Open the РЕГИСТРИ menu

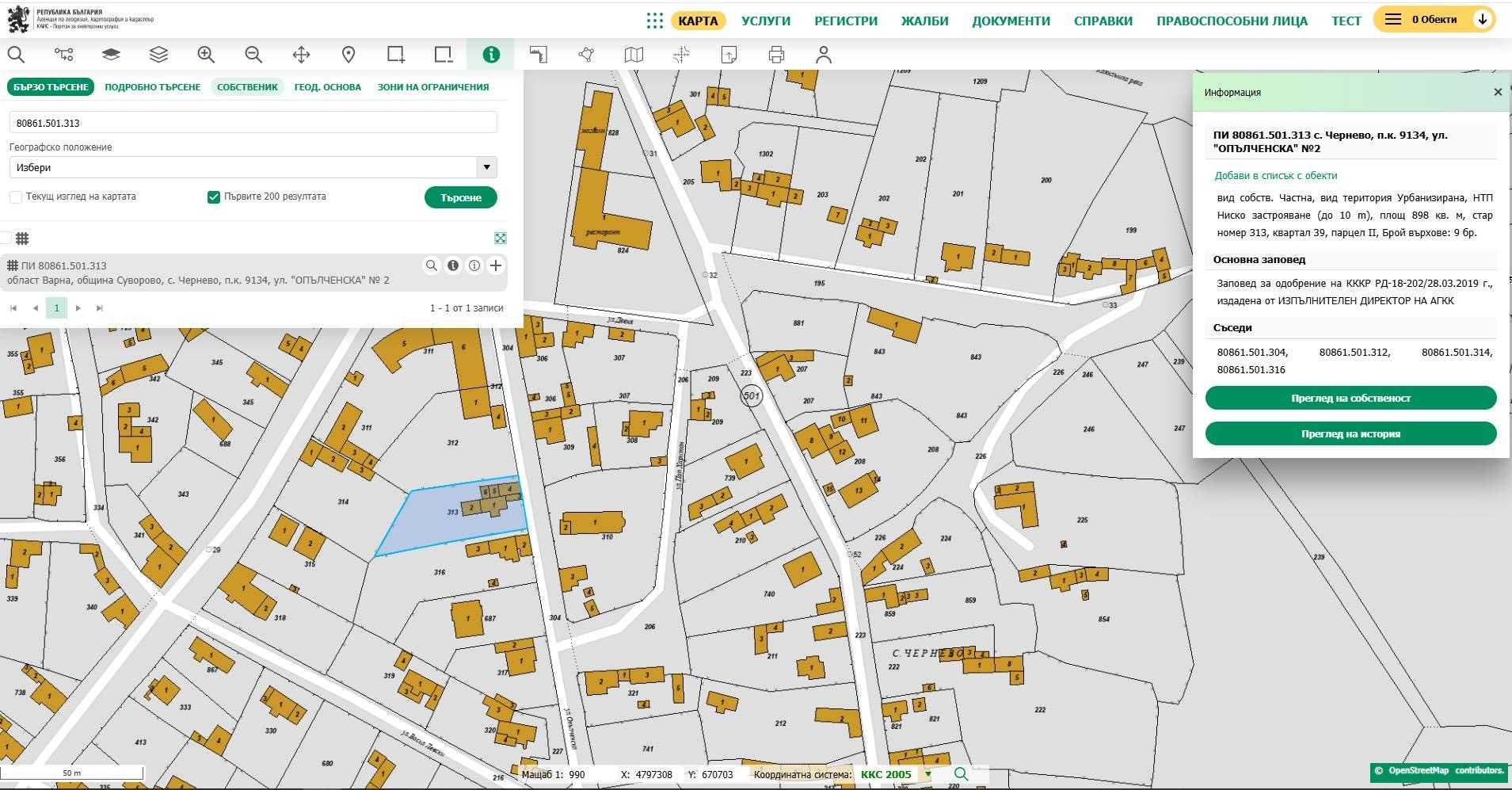click(x=846, y=21)
